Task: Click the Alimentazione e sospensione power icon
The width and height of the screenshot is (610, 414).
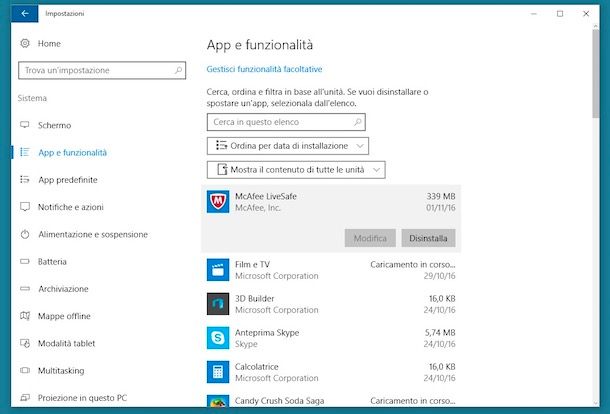Action: click(x=25, y=234)
